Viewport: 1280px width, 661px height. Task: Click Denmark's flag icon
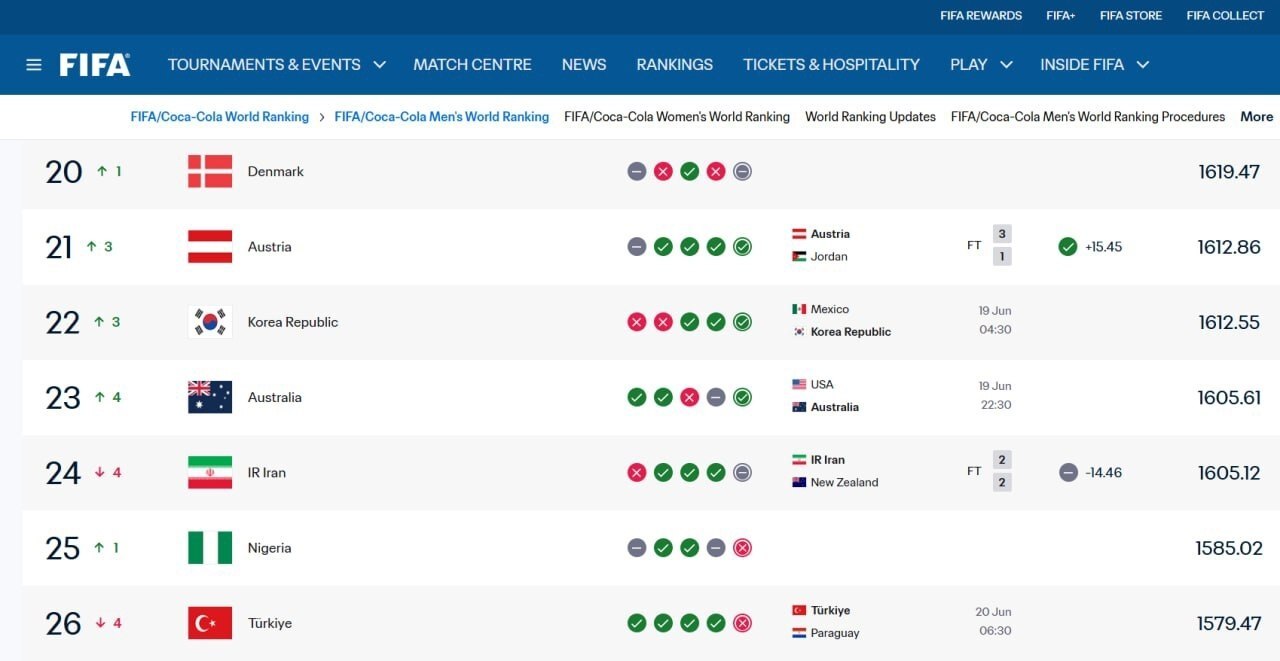[x=210, y=171]
